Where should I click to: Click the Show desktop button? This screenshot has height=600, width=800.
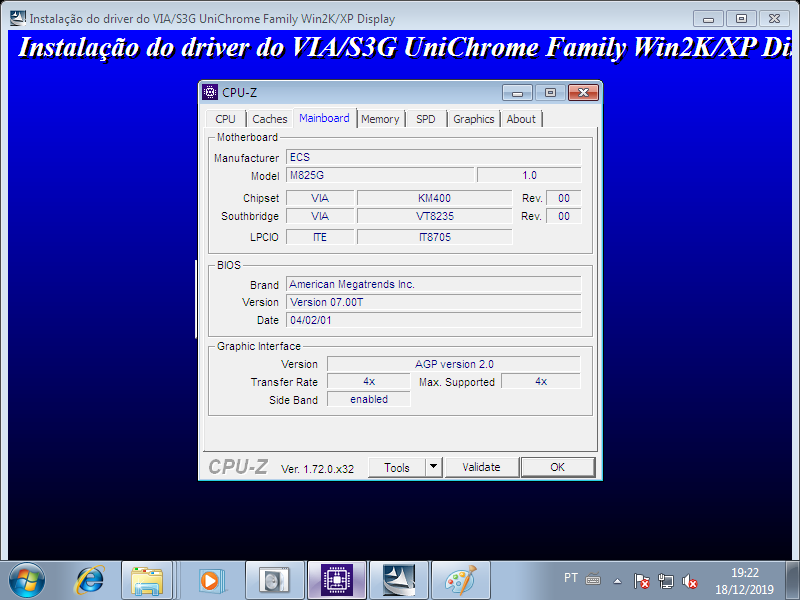[793, 581]
